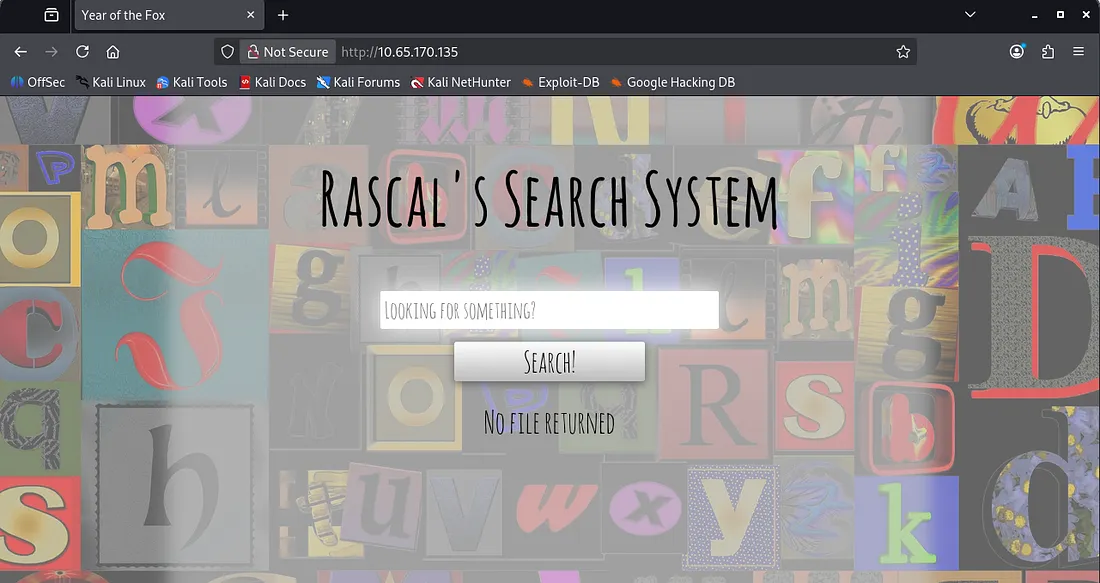Click the tracking protection shield icon
Viewport: 1100px width, 583px height.
[x=228, y=52]
